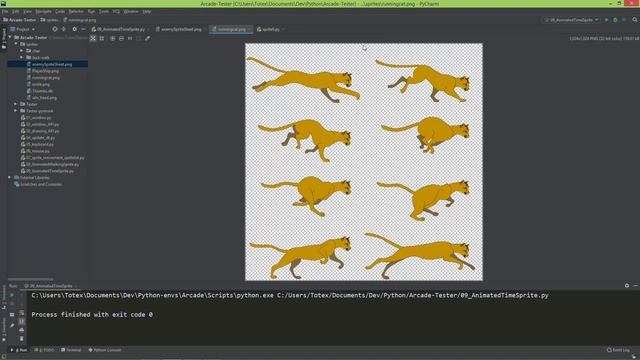Toggle the transparency chessboard in image viewer
Viewport: 640px width, 360px height.
click(93, 38)
